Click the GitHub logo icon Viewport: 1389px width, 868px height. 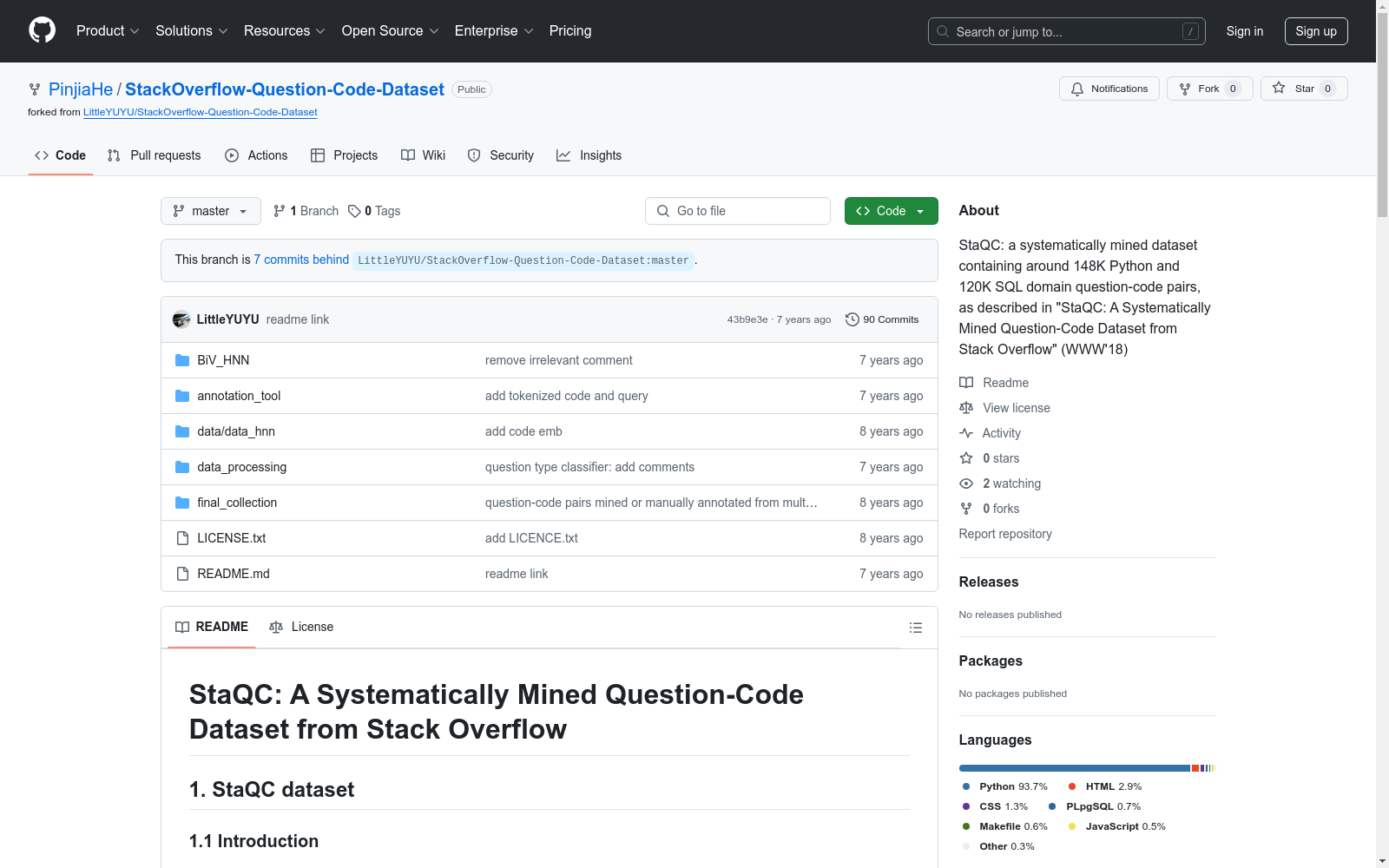point(42,30)
